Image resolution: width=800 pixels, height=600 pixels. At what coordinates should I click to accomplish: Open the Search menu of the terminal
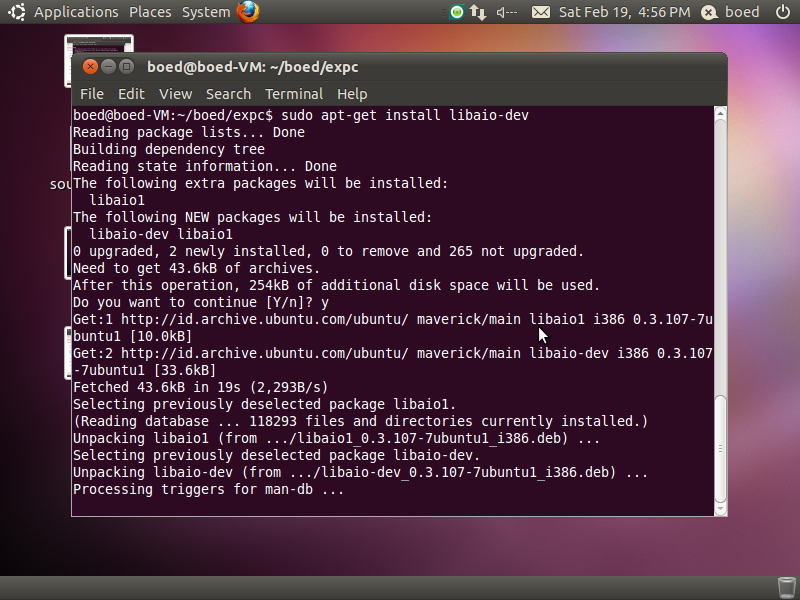tap(228, 93)
